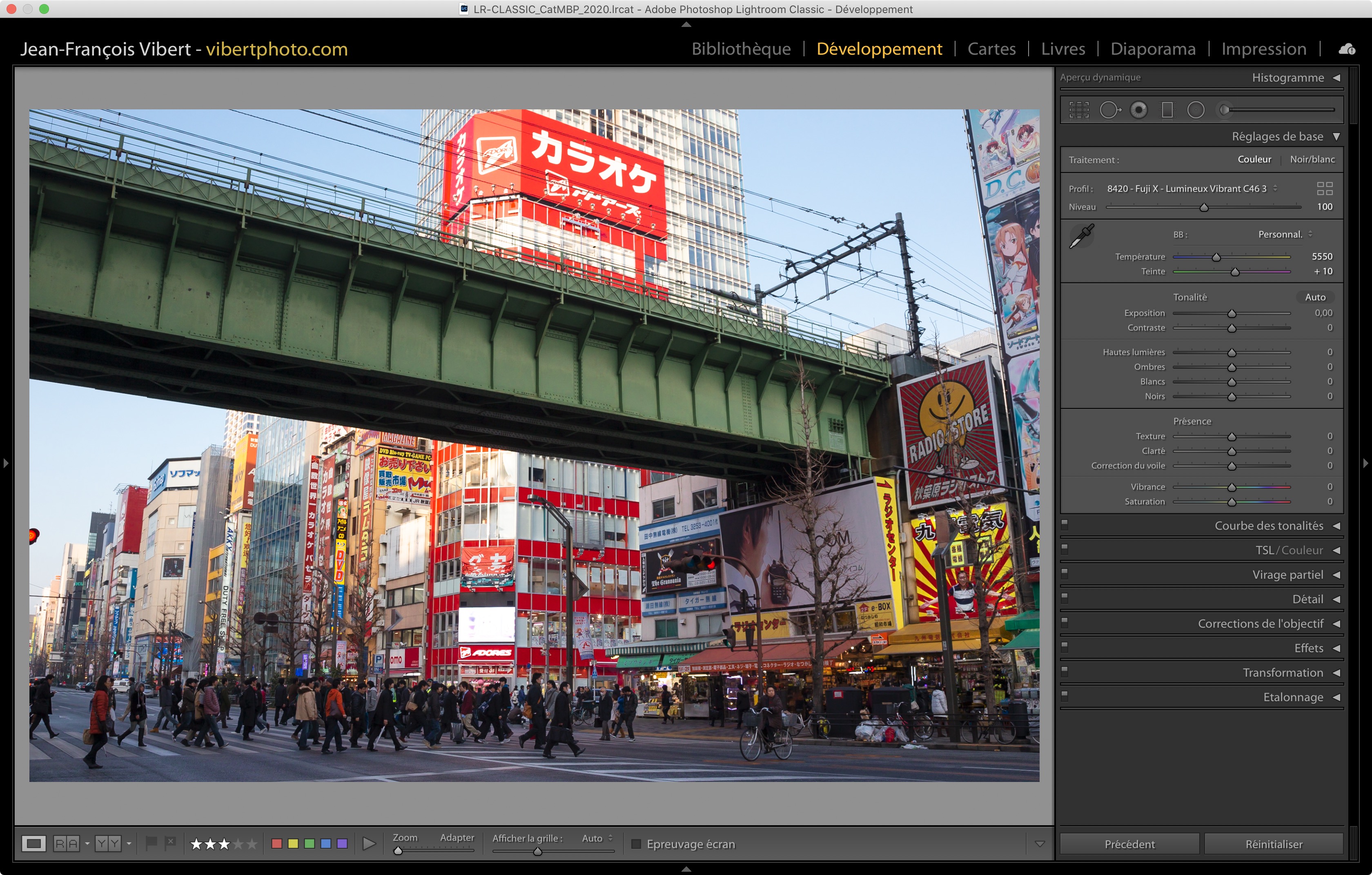Click the Auto tonality button
This screenshot has height=875, width=1372.
[x=1314, y=297]
